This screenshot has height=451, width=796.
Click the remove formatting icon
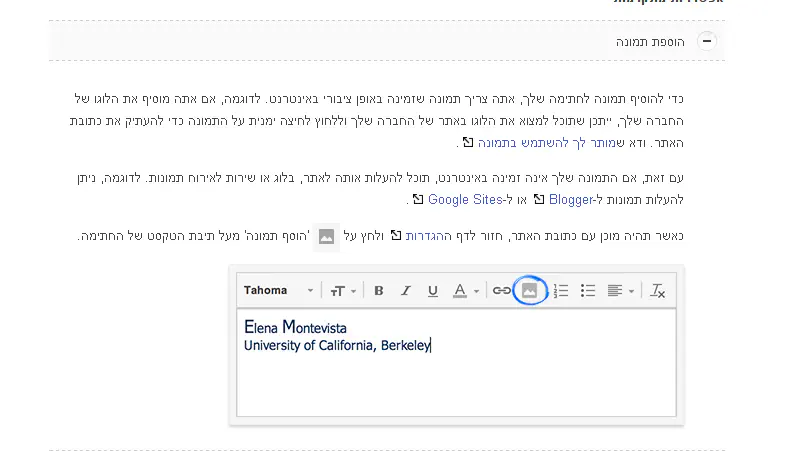coord(657,291)
